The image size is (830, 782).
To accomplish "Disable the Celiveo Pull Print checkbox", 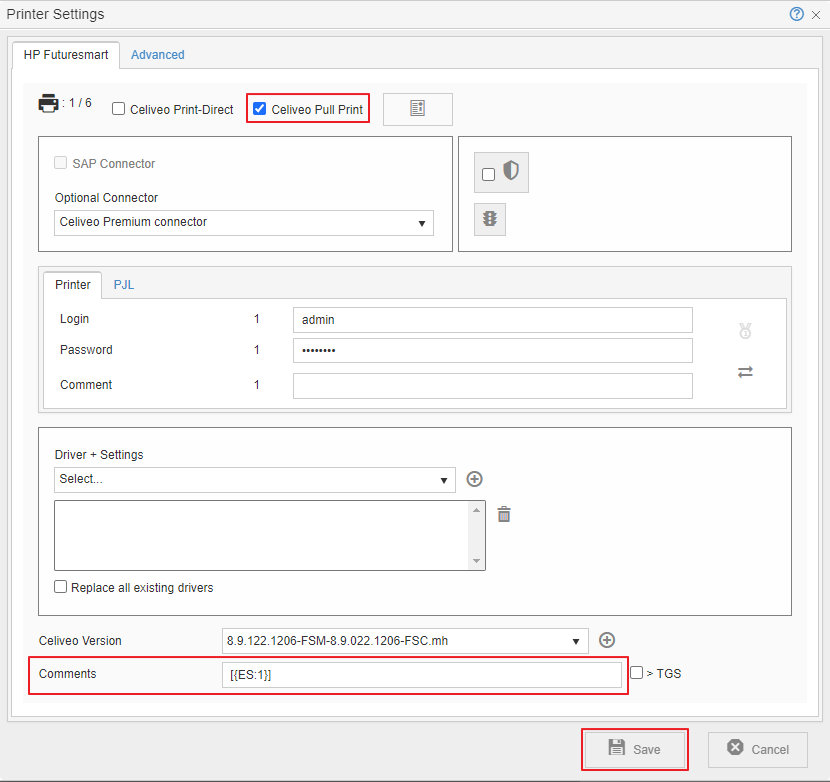I will click(x=259, y=109).
